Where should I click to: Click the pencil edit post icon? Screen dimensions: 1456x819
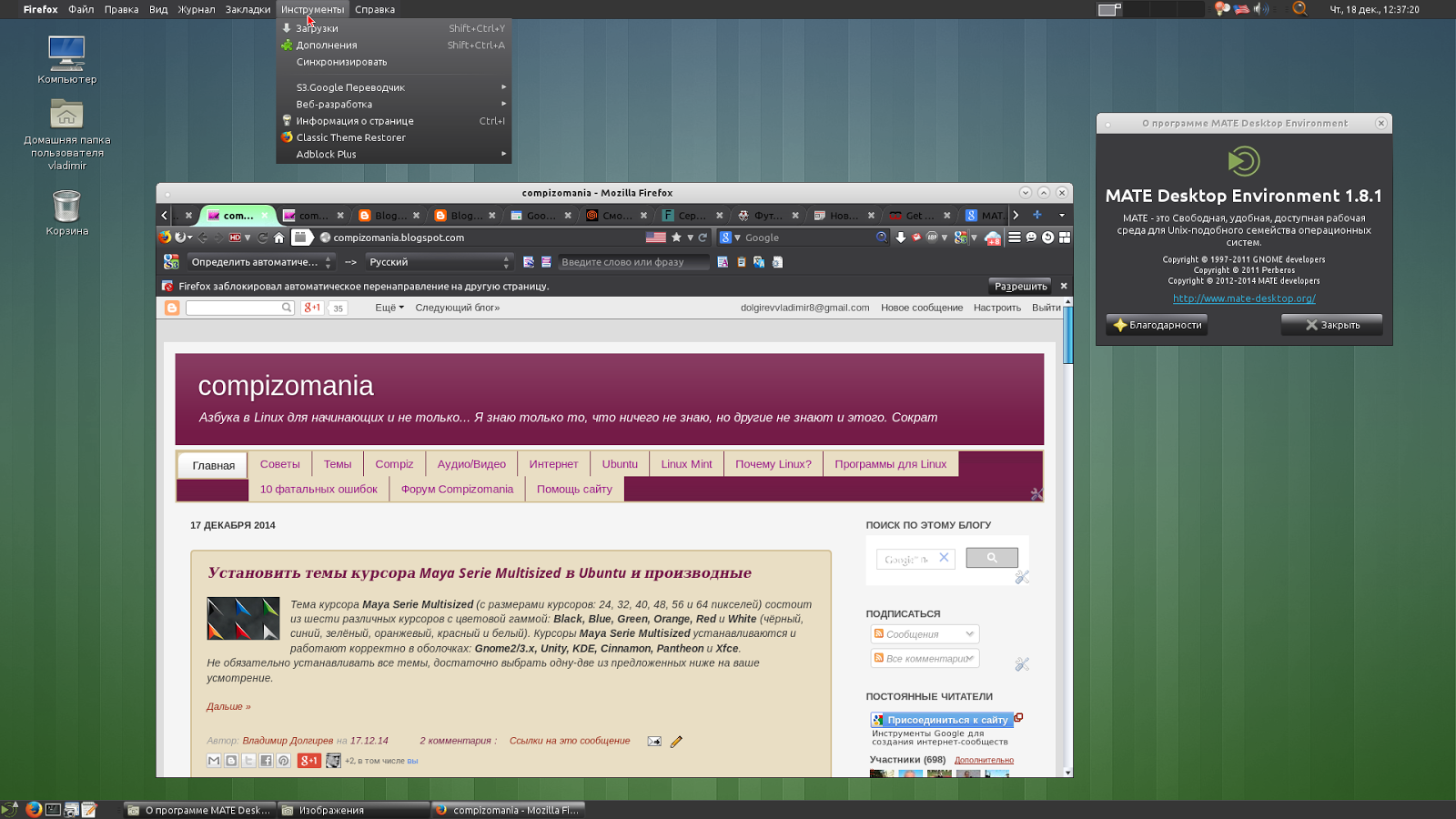(676, 742)
